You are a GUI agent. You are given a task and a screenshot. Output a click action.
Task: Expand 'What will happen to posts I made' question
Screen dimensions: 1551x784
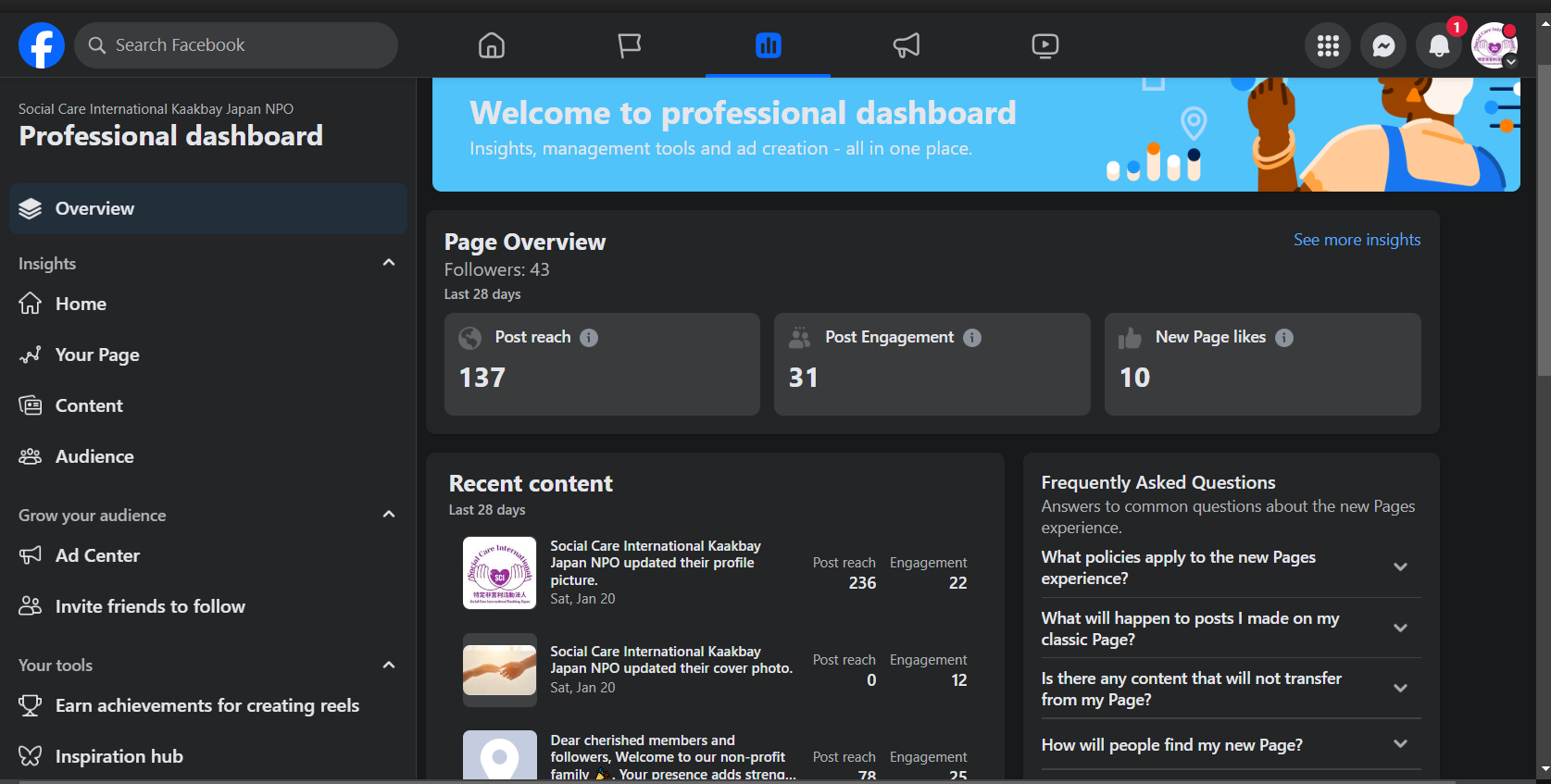pyautogui.click(x=1401, y=628)
